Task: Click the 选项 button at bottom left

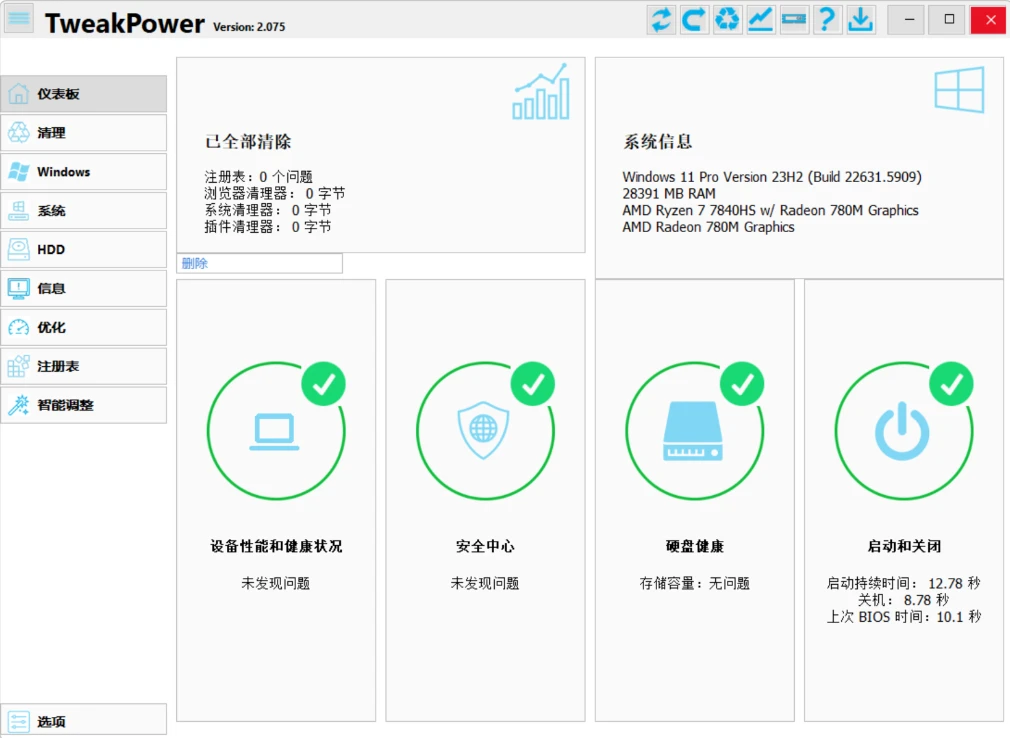Action: point(84,721)
